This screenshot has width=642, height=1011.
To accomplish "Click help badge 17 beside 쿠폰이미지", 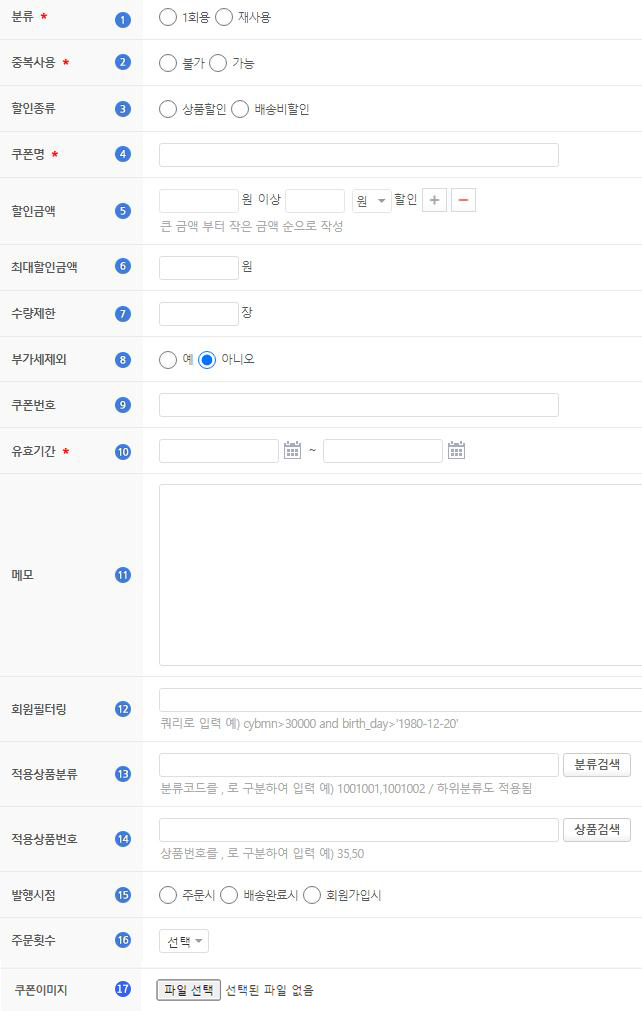I will click(123, 990).
